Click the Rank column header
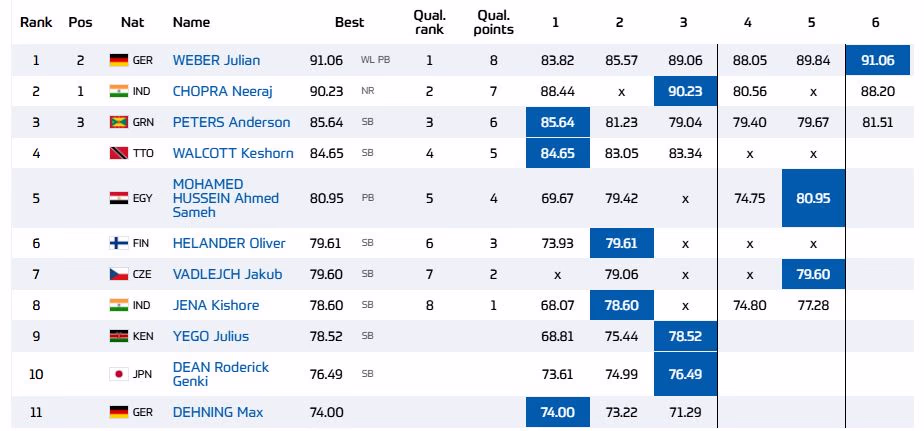This screenshot has height=431, width=924. pos(36,22)
